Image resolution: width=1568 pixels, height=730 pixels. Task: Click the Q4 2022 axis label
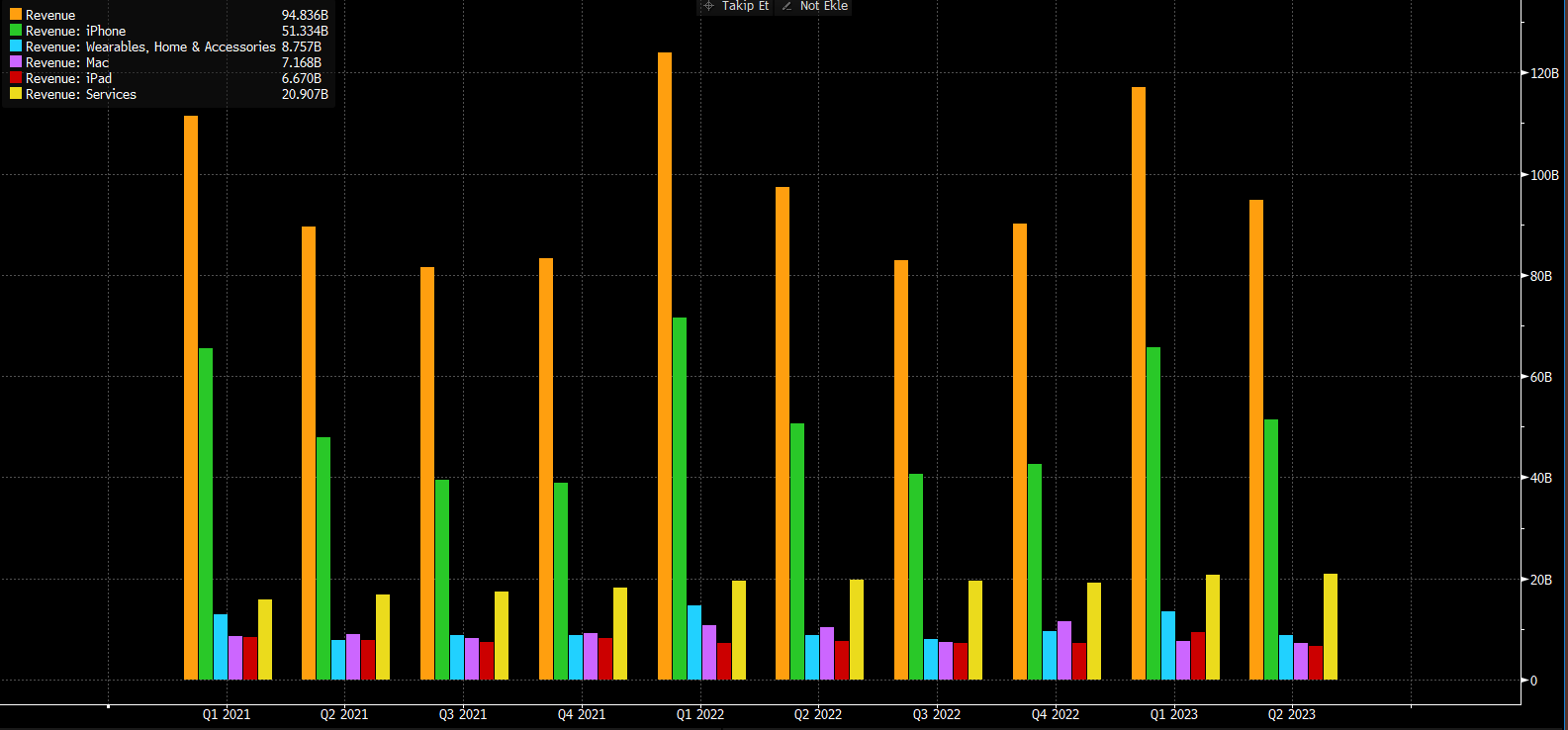click(x=1056, y=714)
